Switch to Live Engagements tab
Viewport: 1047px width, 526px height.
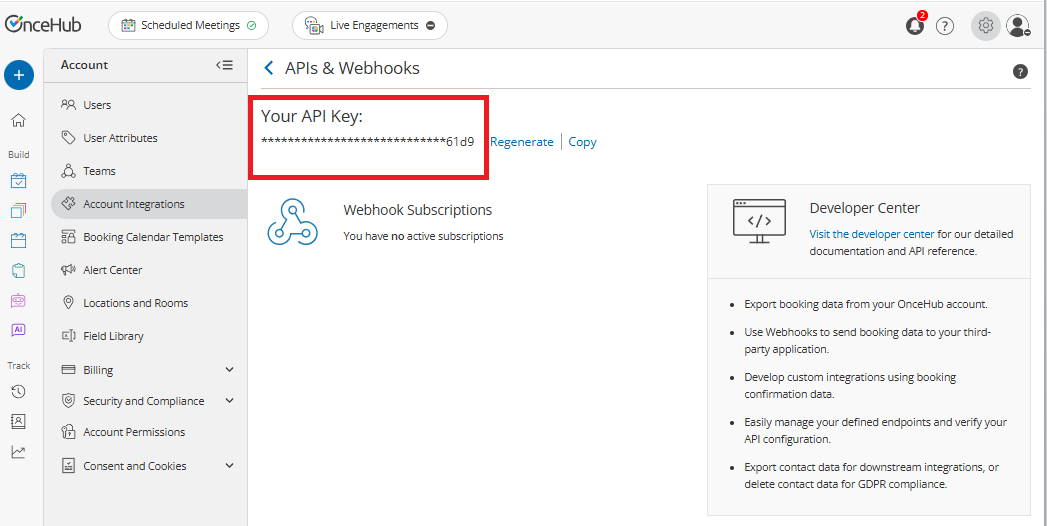370,26
